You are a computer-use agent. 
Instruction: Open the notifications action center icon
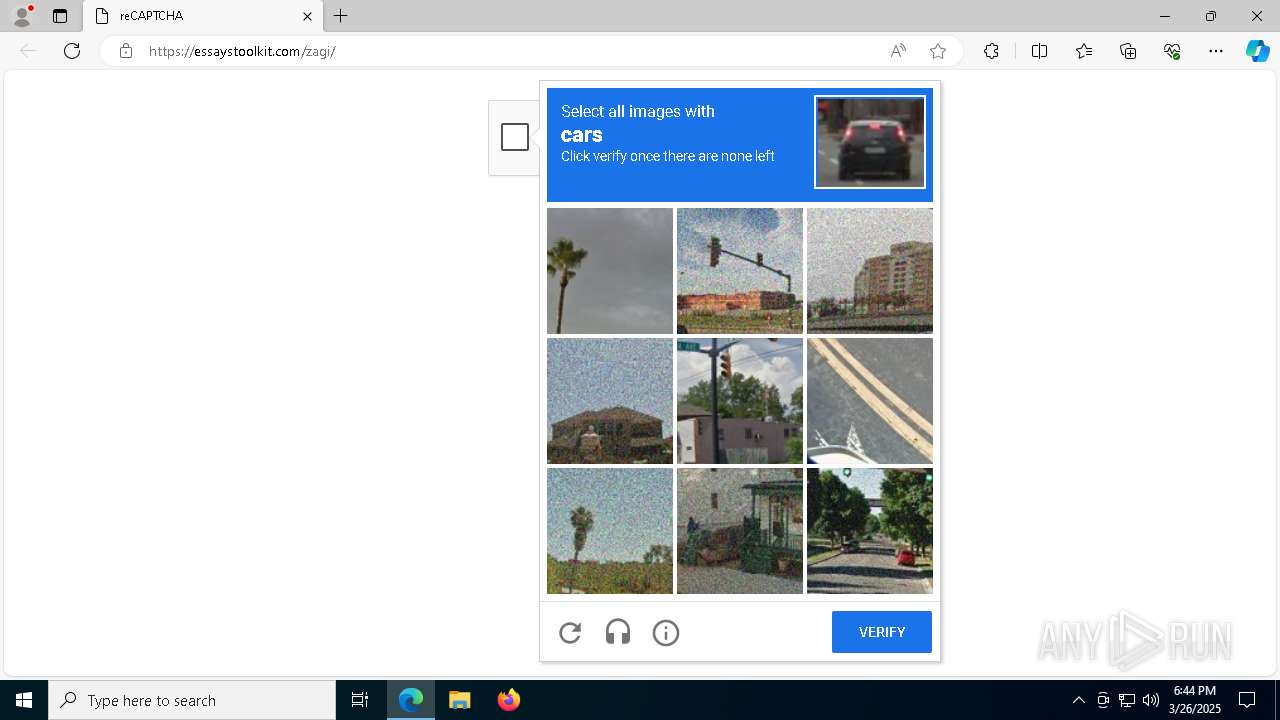(1247, 700)
